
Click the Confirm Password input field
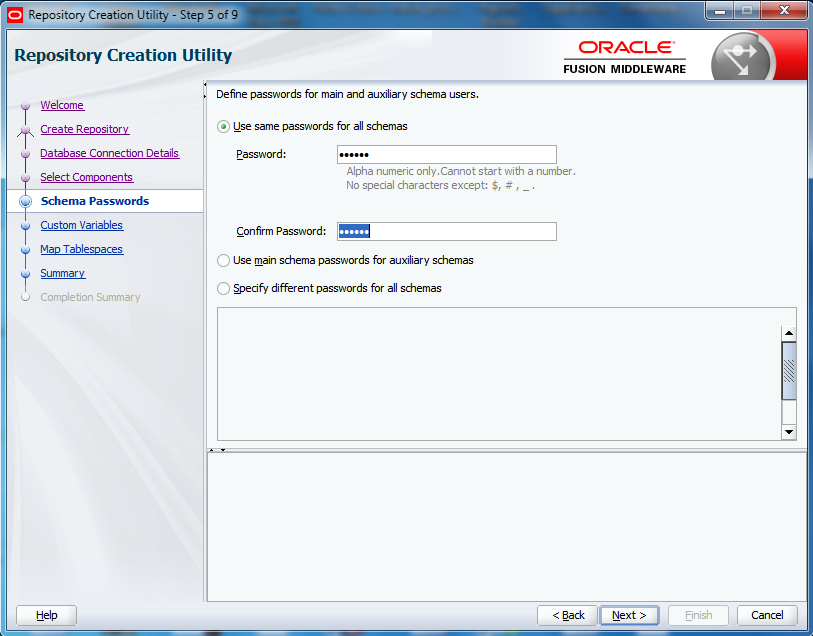pyautogui.click(x=446, y=231)
